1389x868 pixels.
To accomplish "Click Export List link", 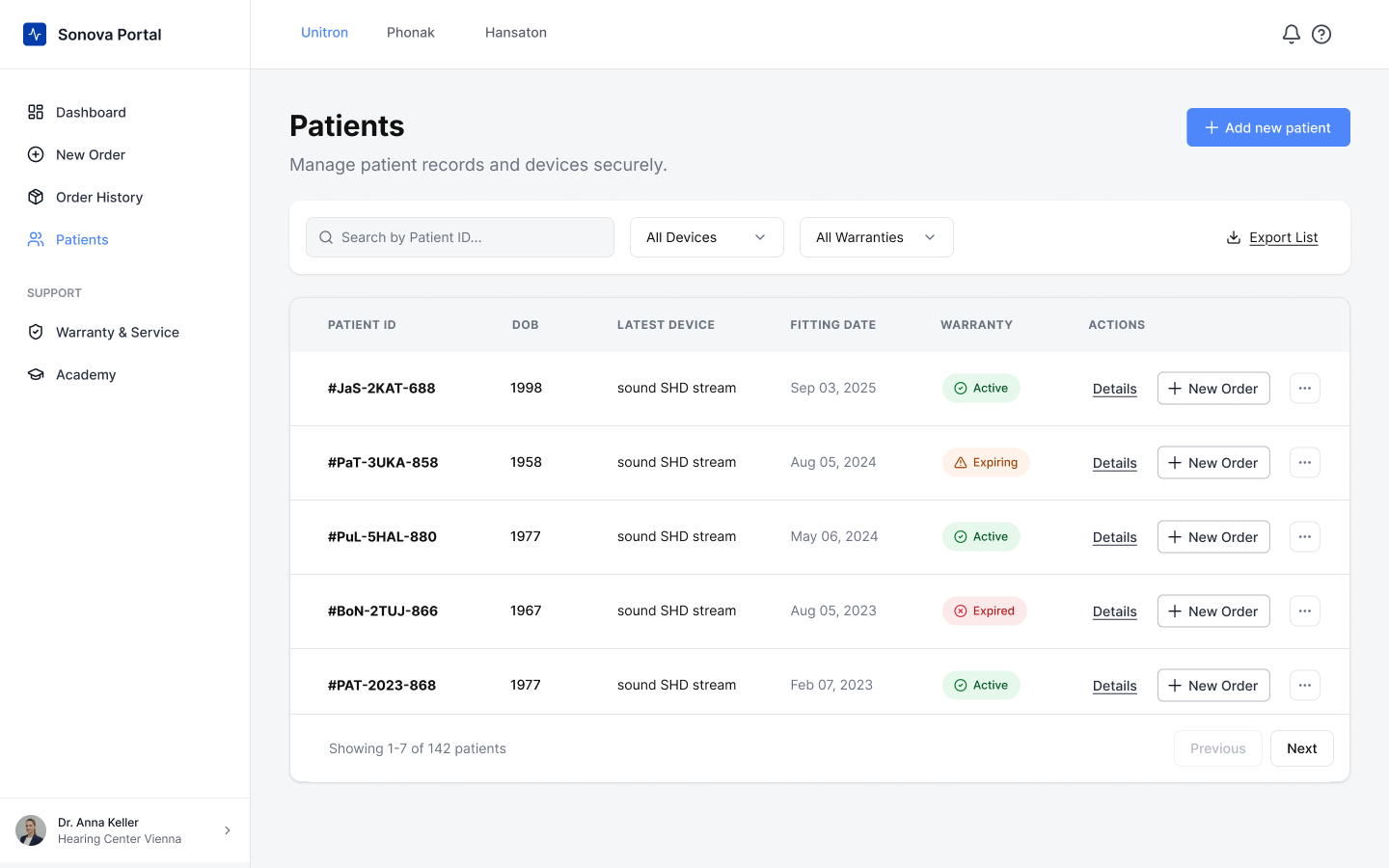I will coord(1272,237).
